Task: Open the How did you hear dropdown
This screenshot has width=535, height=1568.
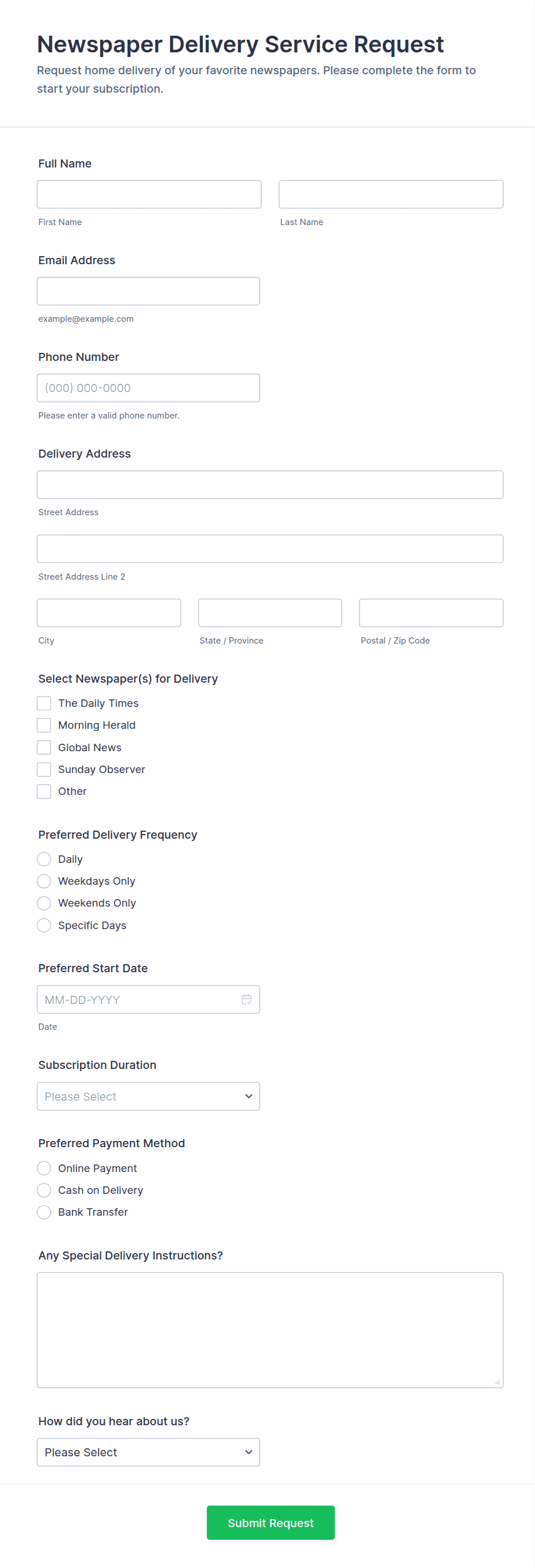Action: [148, 1452]
